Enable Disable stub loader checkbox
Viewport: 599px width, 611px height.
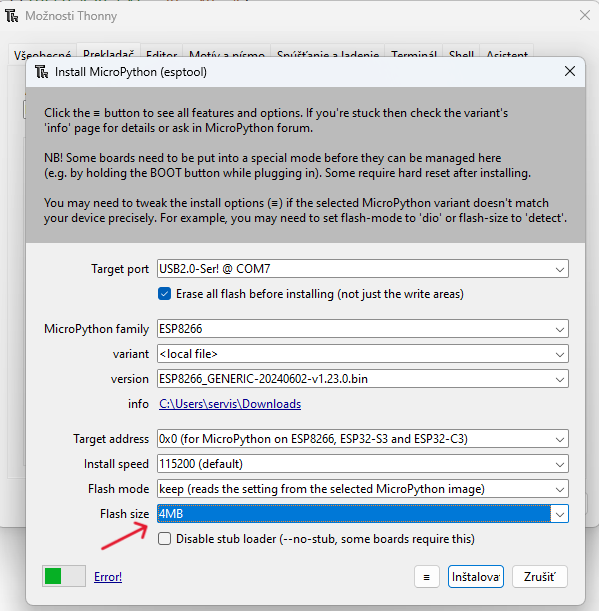[x=164, y=539]
